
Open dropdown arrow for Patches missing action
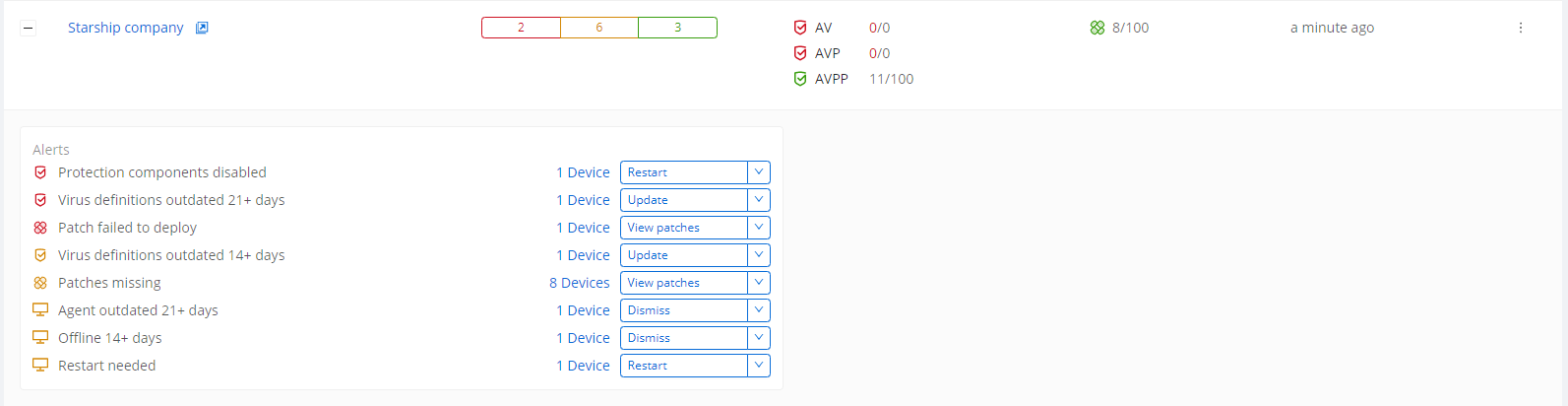click(x=759, y=283)
